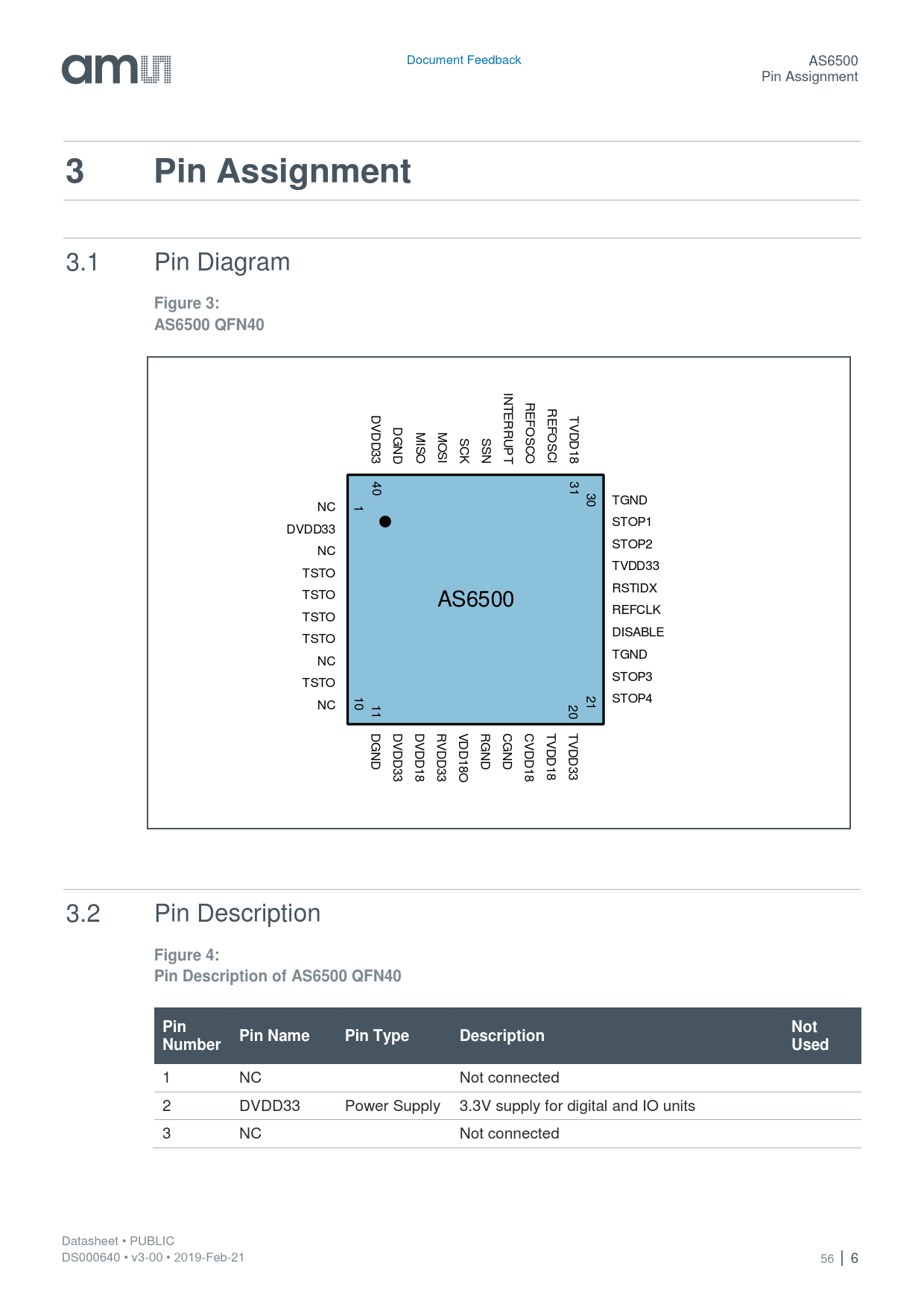
Task: Click the Pin Name column header
Action: (273, 1036)
